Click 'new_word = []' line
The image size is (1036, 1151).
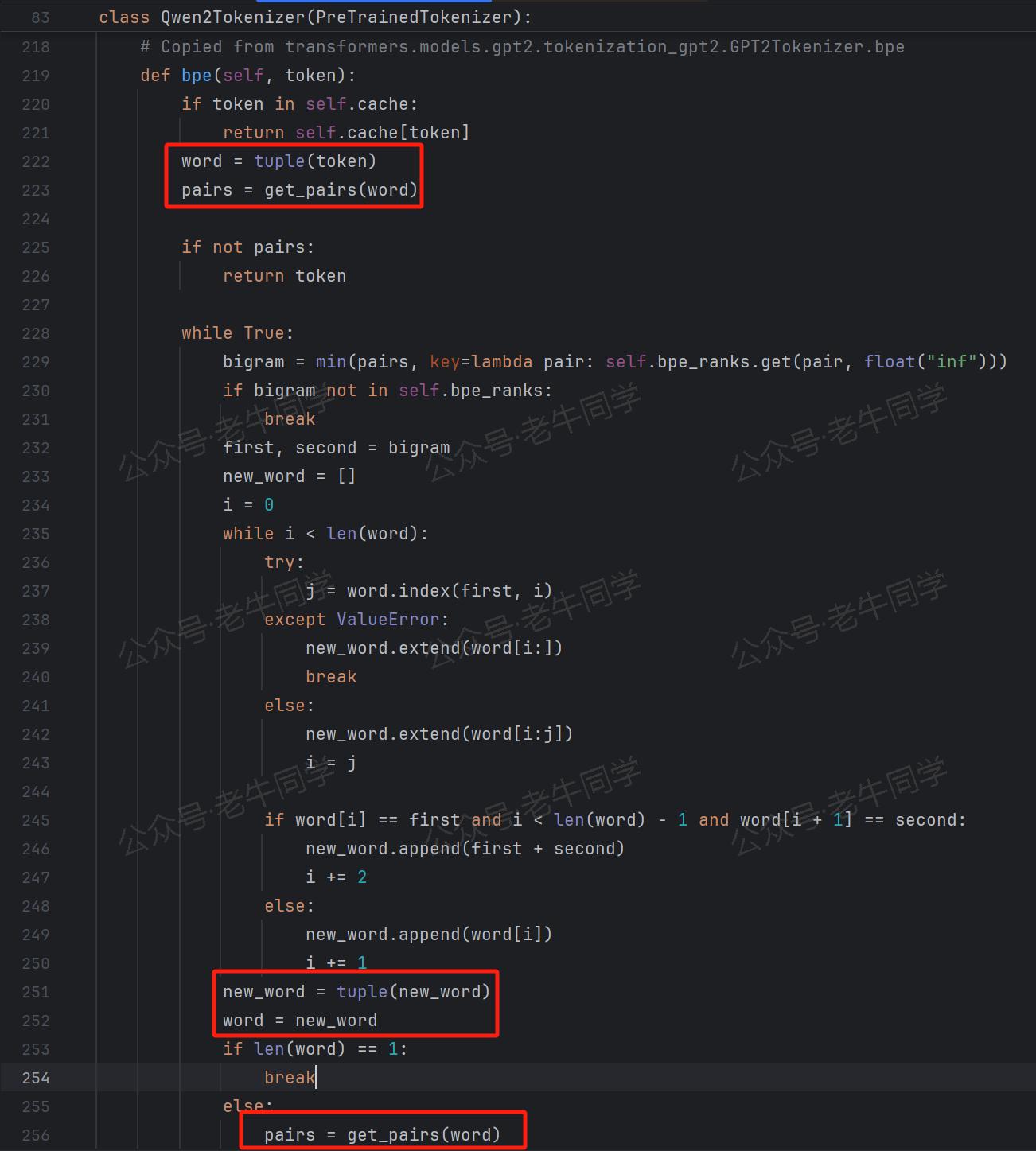click(289, 476)
